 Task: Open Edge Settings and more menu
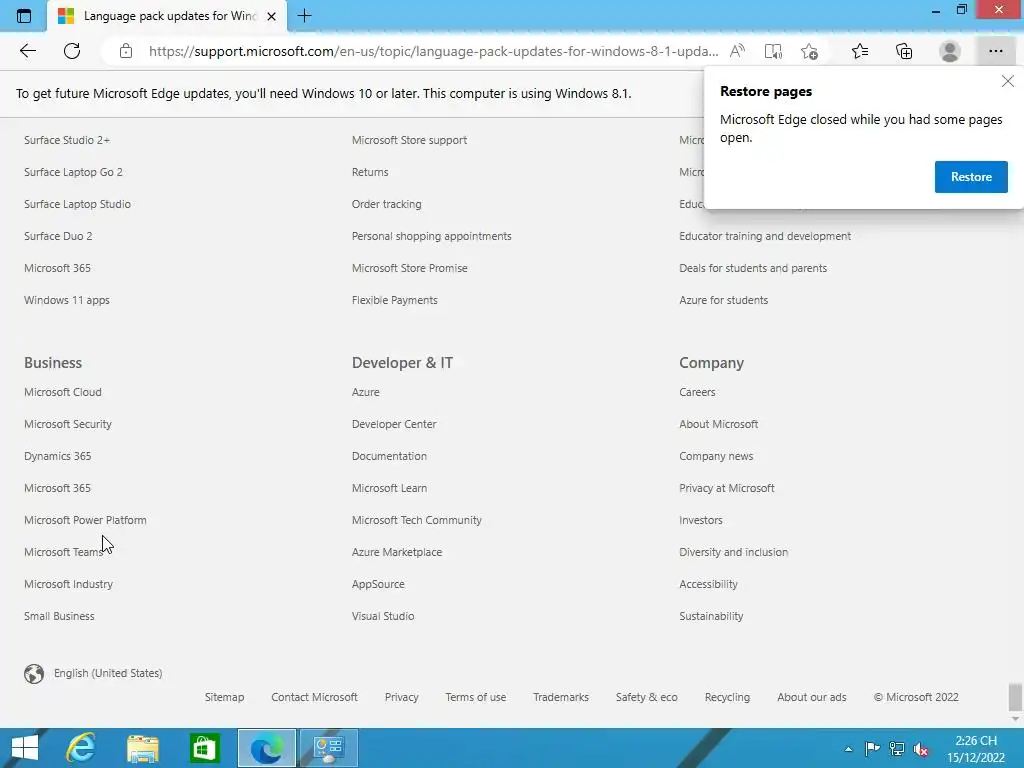coord(995,51)
